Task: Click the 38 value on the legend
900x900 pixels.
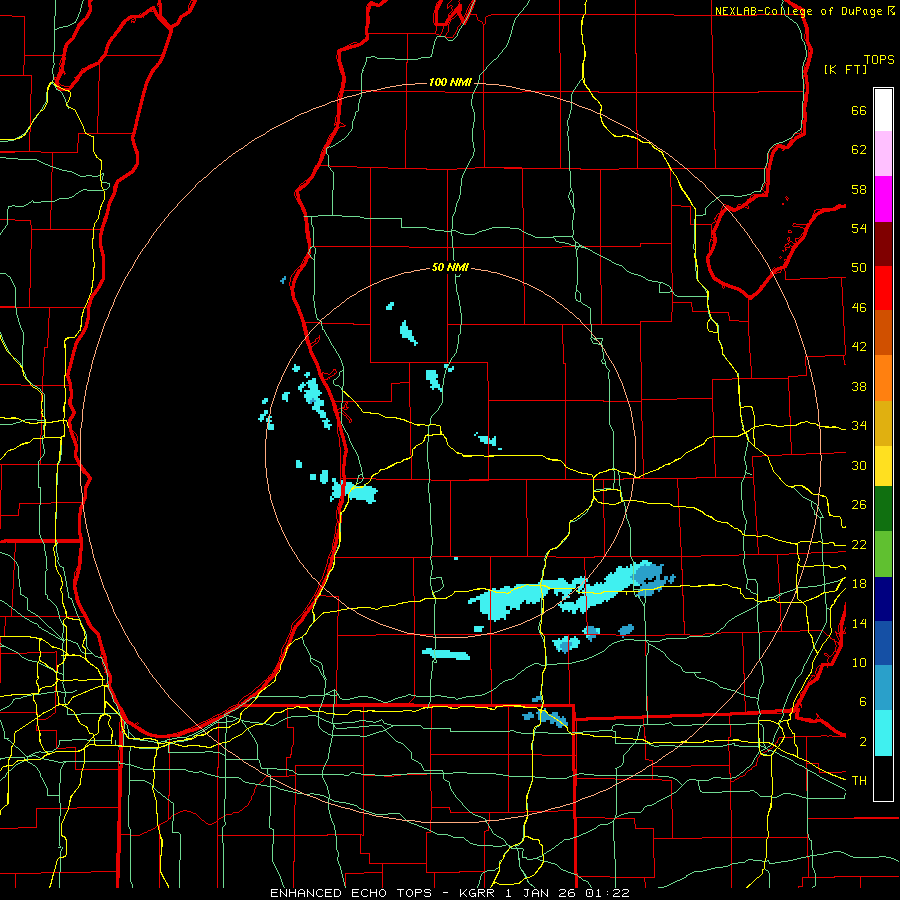Action: 859,386
